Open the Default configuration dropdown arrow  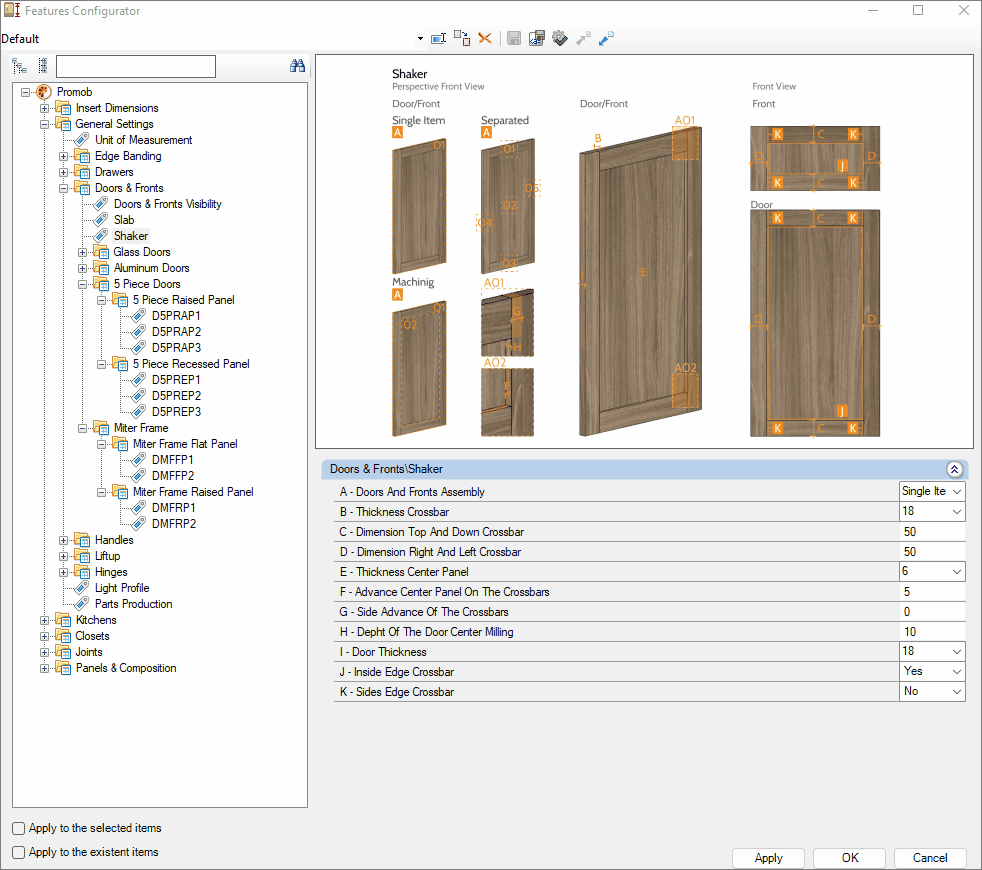click(420, 39)
